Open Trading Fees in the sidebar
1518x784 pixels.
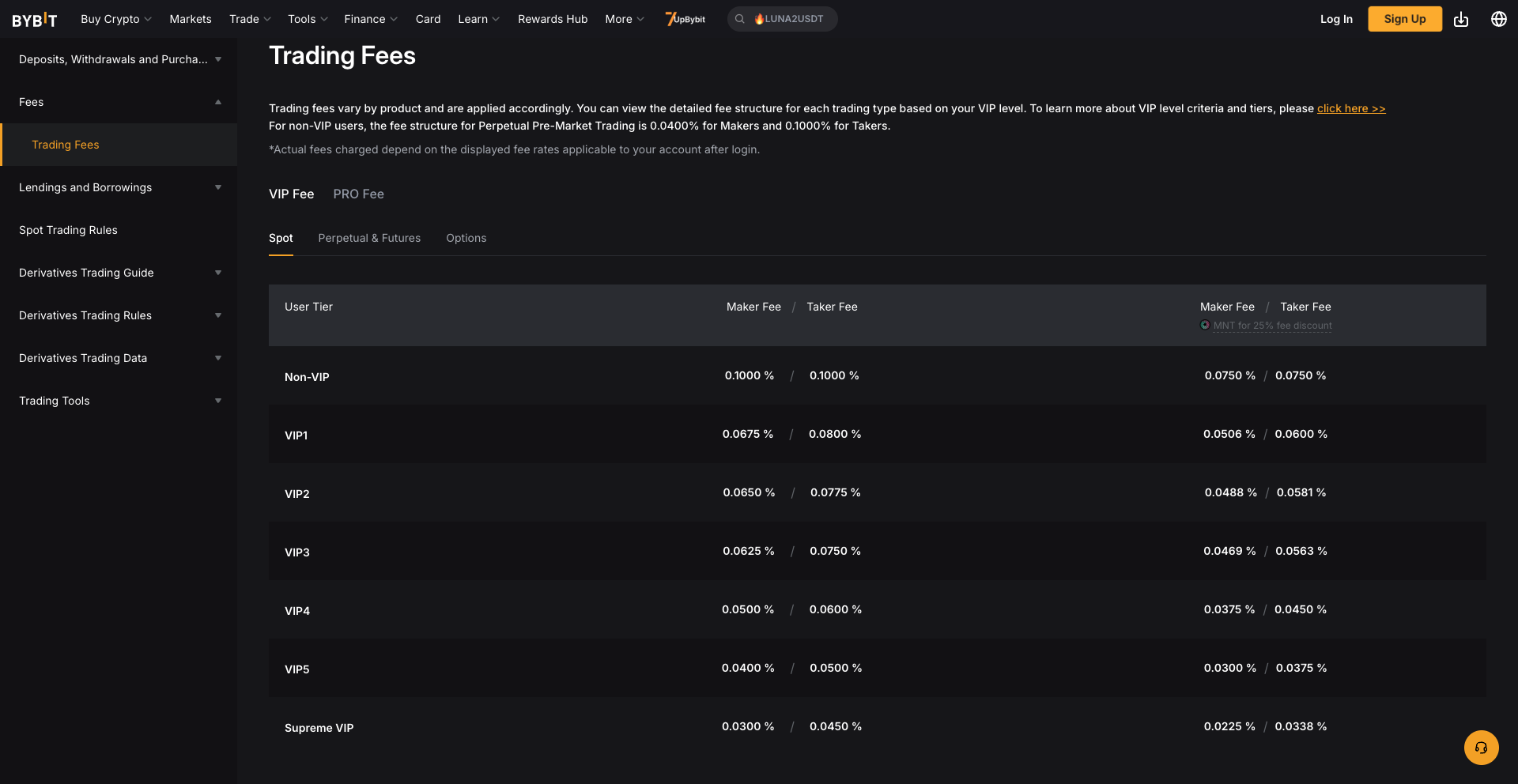[x=119, y=145]
